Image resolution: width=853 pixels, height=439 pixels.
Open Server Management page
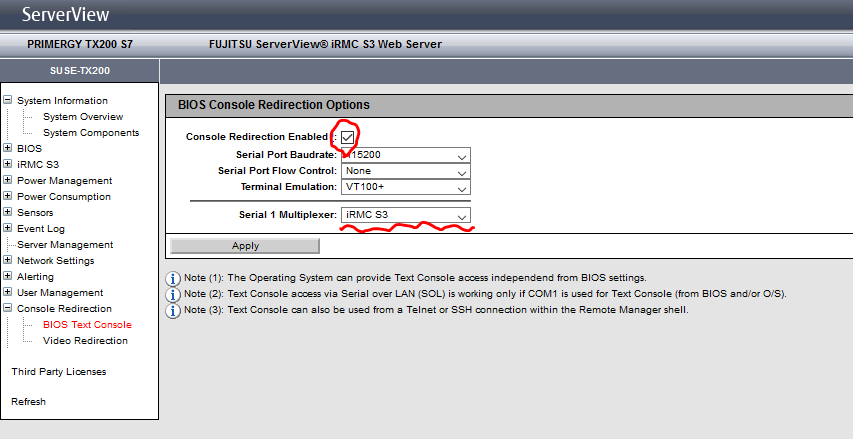65,245
